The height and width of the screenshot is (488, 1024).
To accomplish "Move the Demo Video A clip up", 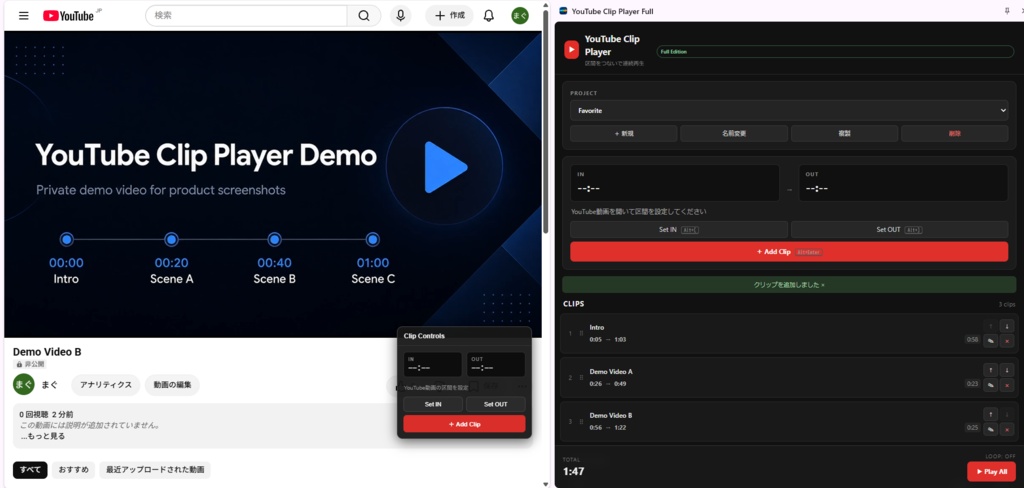I will pyautogui.click(x=990, y=370).
